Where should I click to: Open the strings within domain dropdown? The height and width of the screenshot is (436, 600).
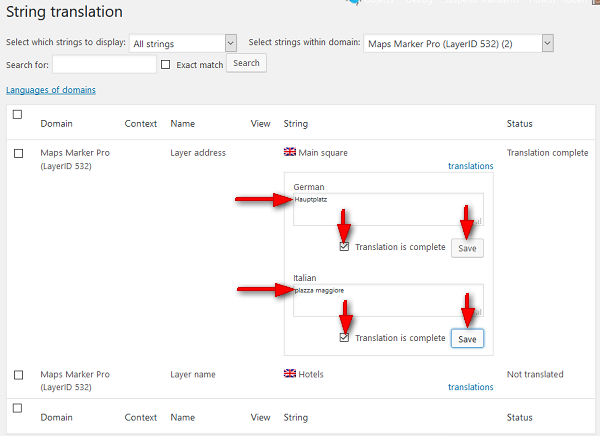coord(458,43)
